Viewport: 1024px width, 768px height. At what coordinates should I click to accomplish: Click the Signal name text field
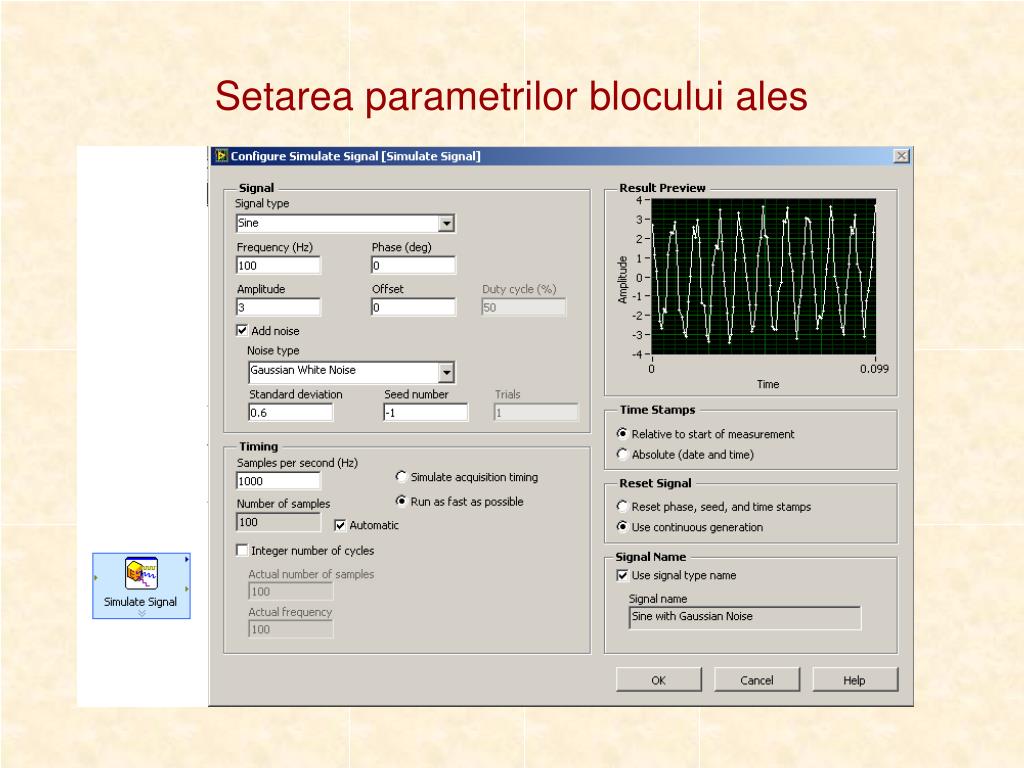coord(744,617)
